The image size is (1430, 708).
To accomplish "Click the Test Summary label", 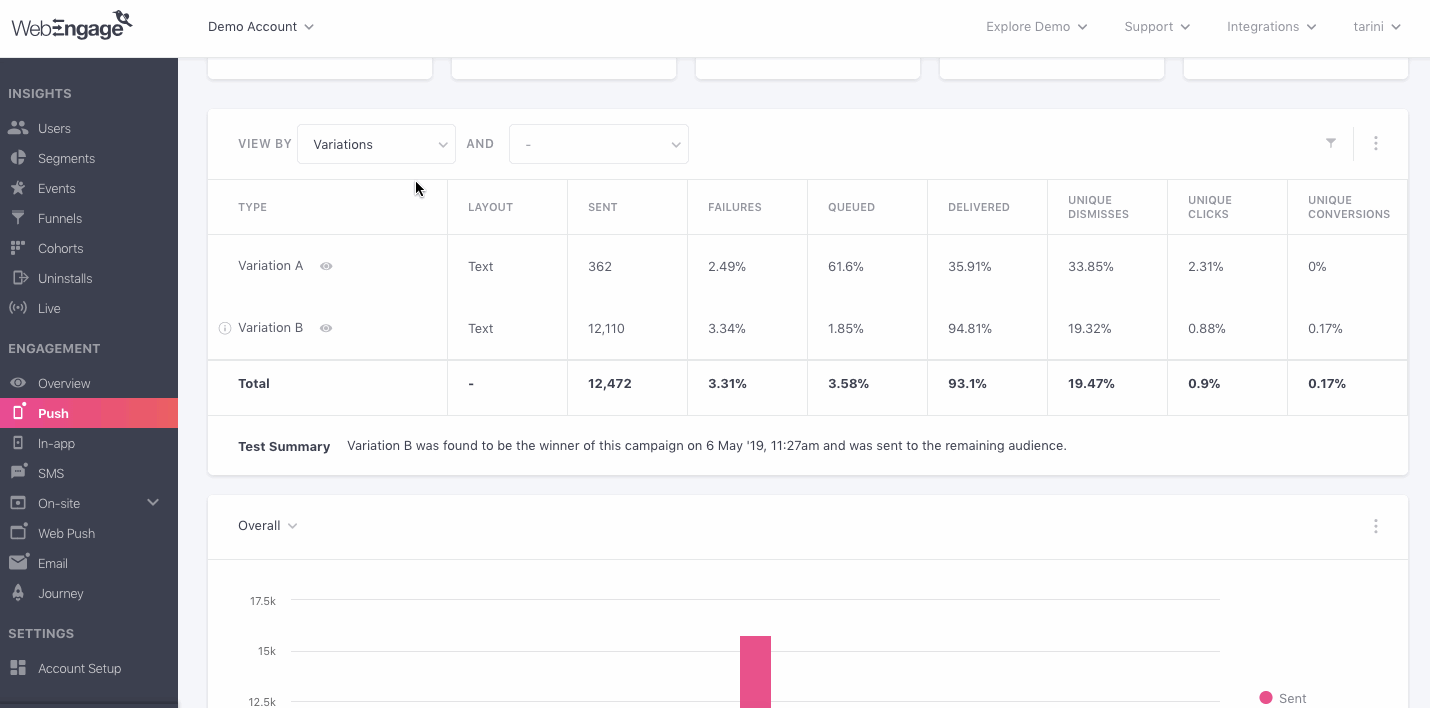I will pyautogui.click(x=284, y=446).
